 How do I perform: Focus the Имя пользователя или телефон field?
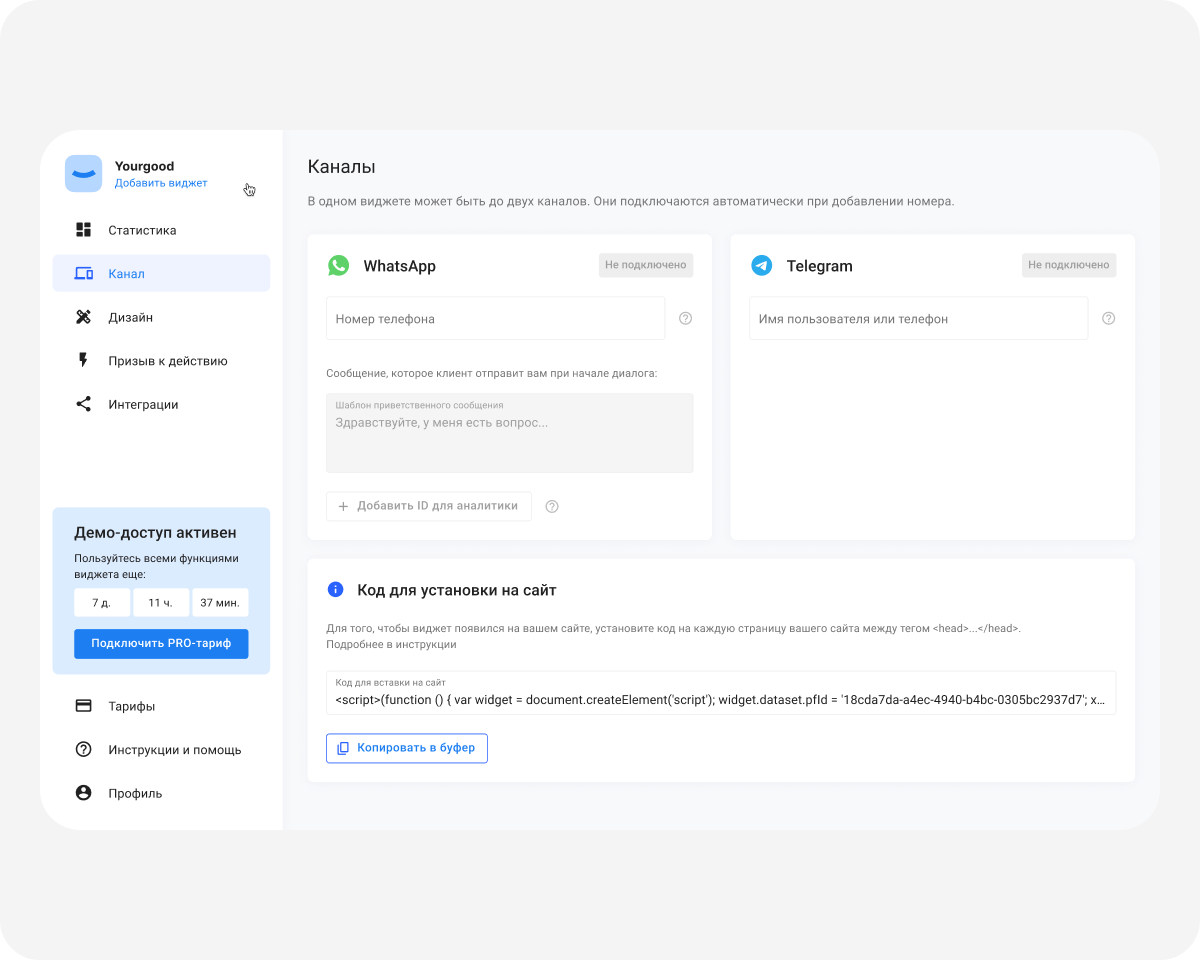pos(918,318)
